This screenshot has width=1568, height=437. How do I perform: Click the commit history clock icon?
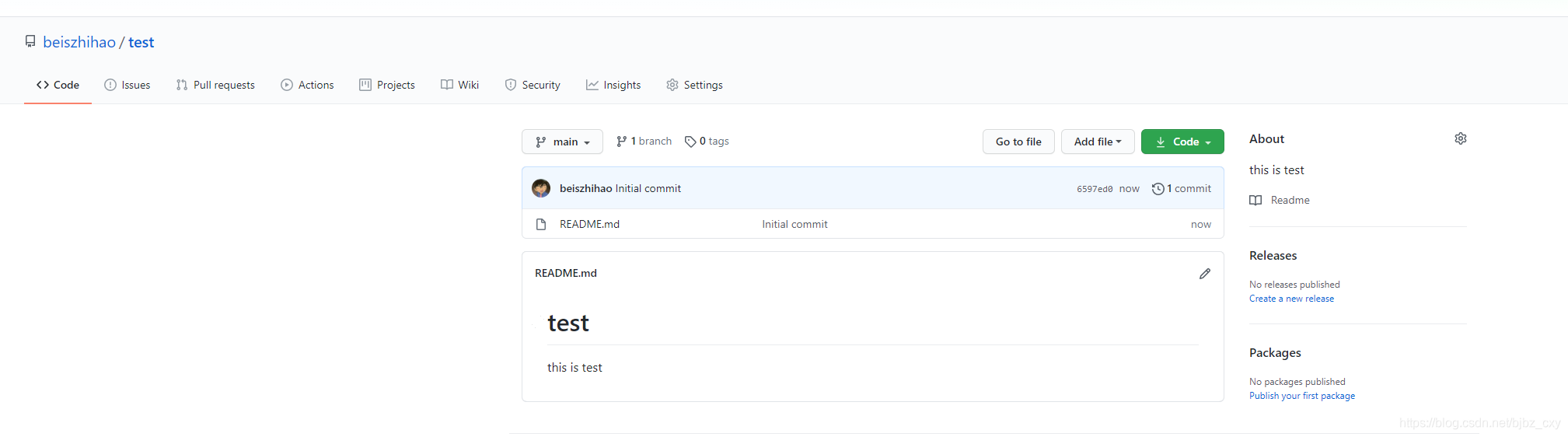click(1158, 189)
